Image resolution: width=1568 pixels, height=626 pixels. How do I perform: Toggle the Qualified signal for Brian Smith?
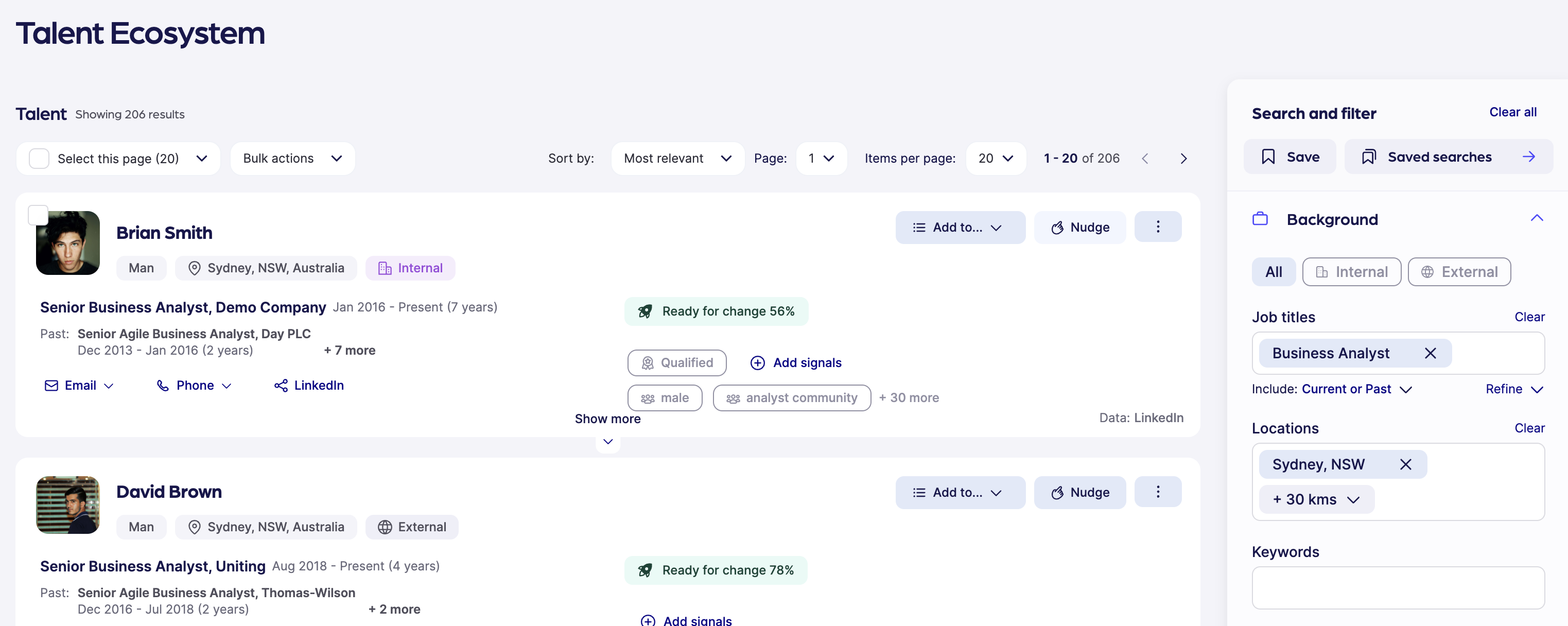coord(676,363)
